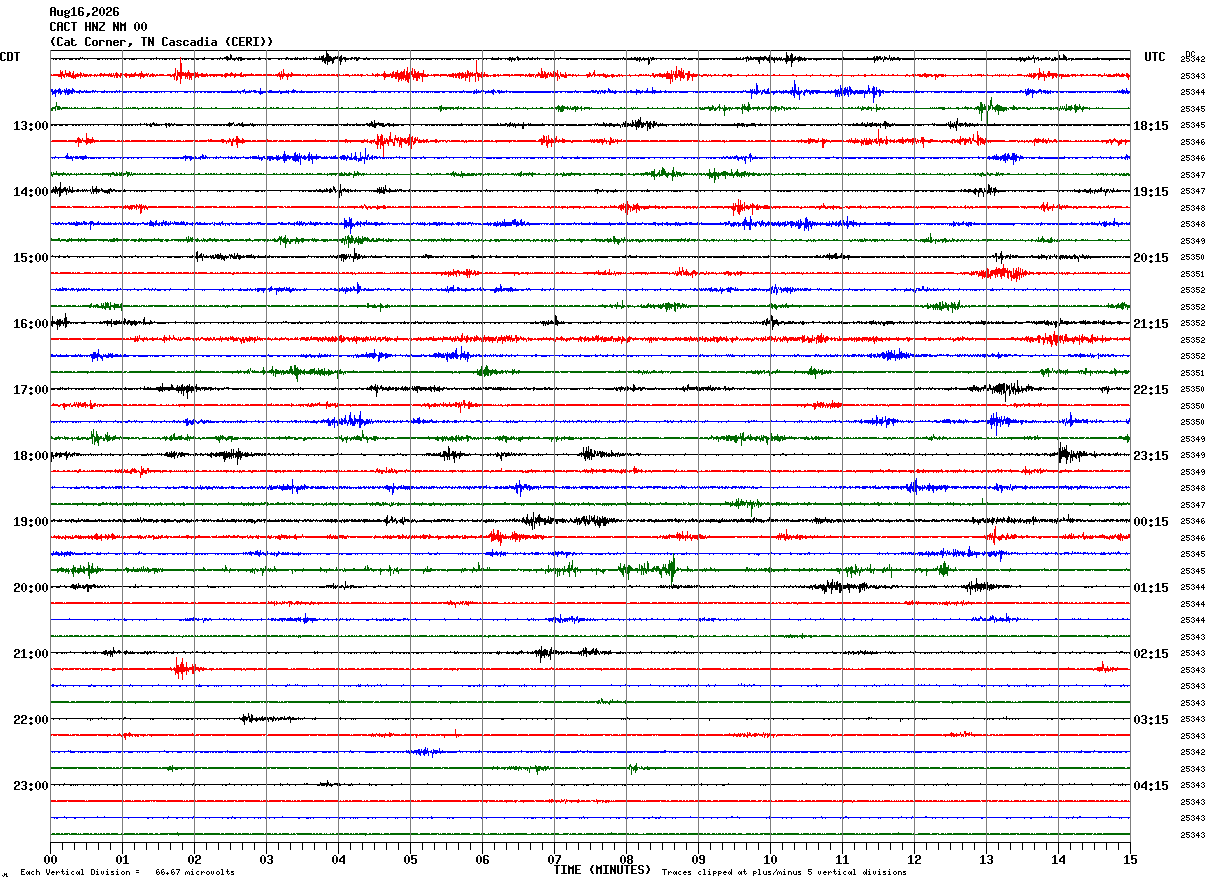
Task: Click the station name (Cat Corner, TN Cascadia (CERI))
Action: [x=161, y=42]
